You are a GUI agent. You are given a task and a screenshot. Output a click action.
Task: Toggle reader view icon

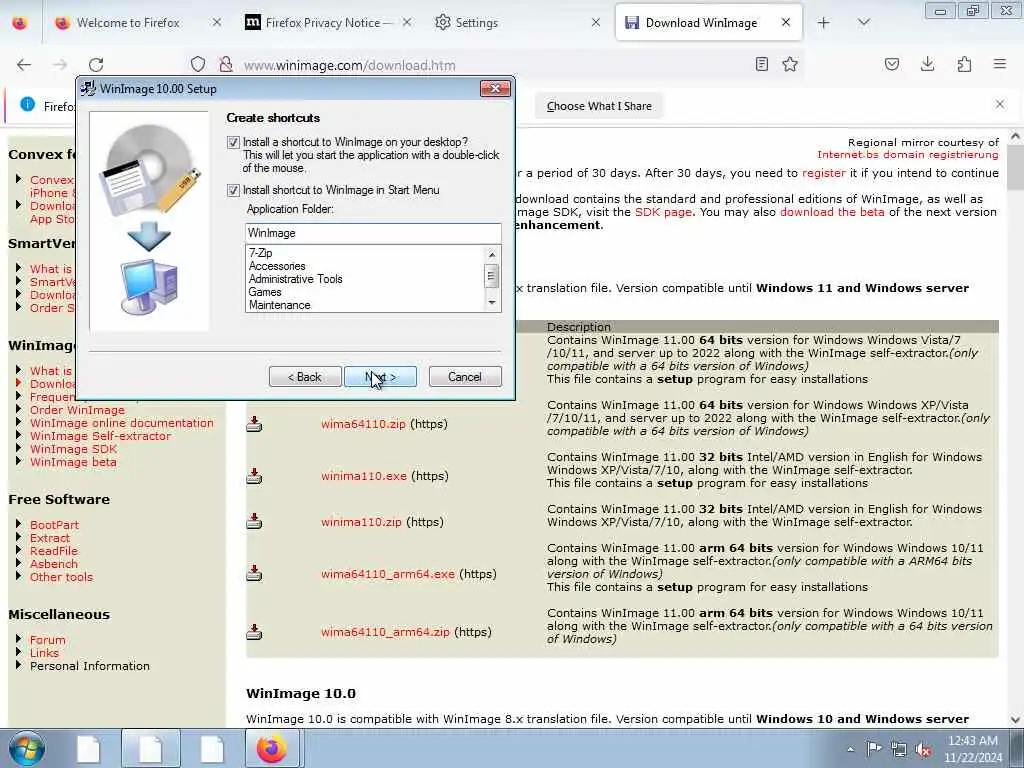pyautogui.click(x=761, y=64)
